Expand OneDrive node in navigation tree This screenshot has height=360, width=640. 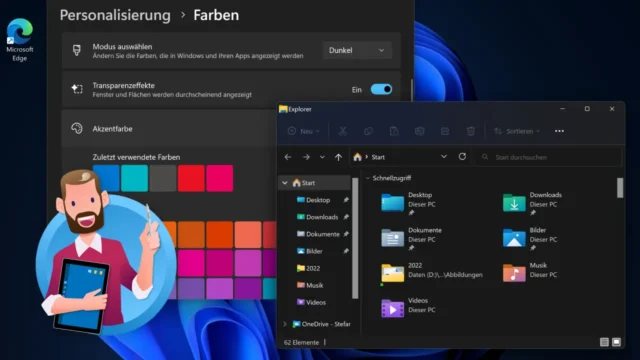tap(285, 324)
